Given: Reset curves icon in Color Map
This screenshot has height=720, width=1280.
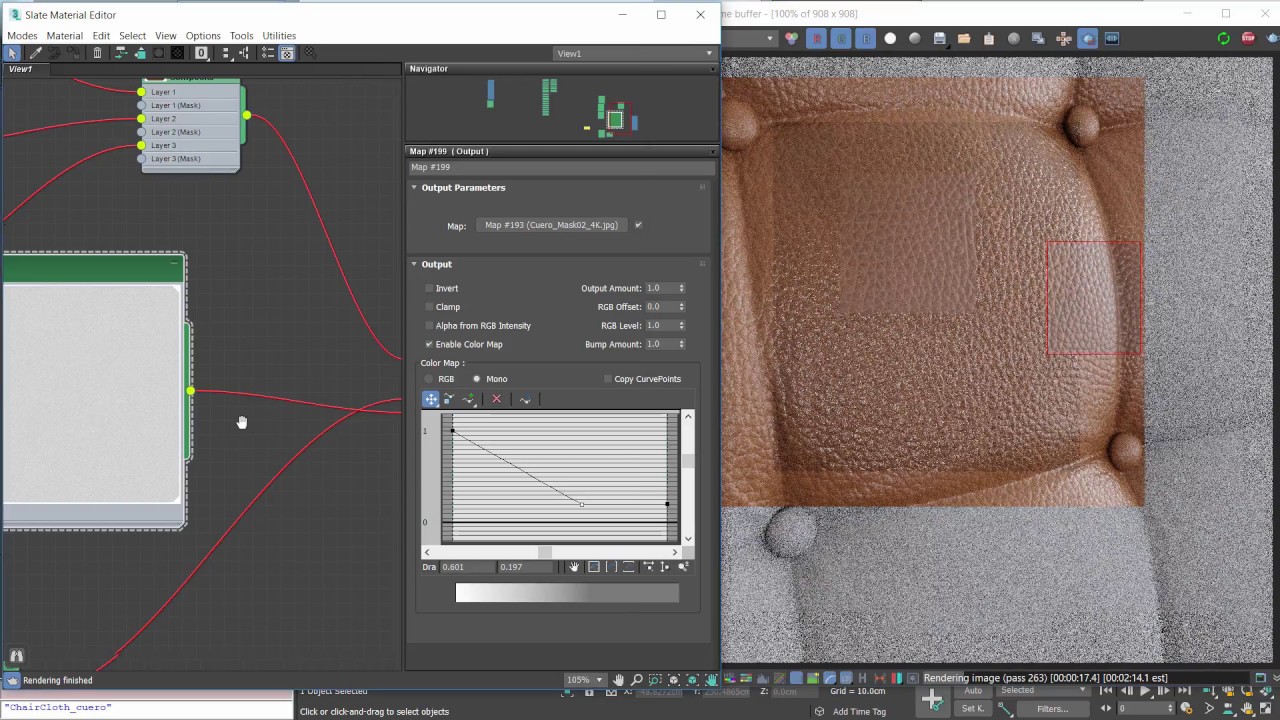Looking at the screenshot, I should [525, 399].
